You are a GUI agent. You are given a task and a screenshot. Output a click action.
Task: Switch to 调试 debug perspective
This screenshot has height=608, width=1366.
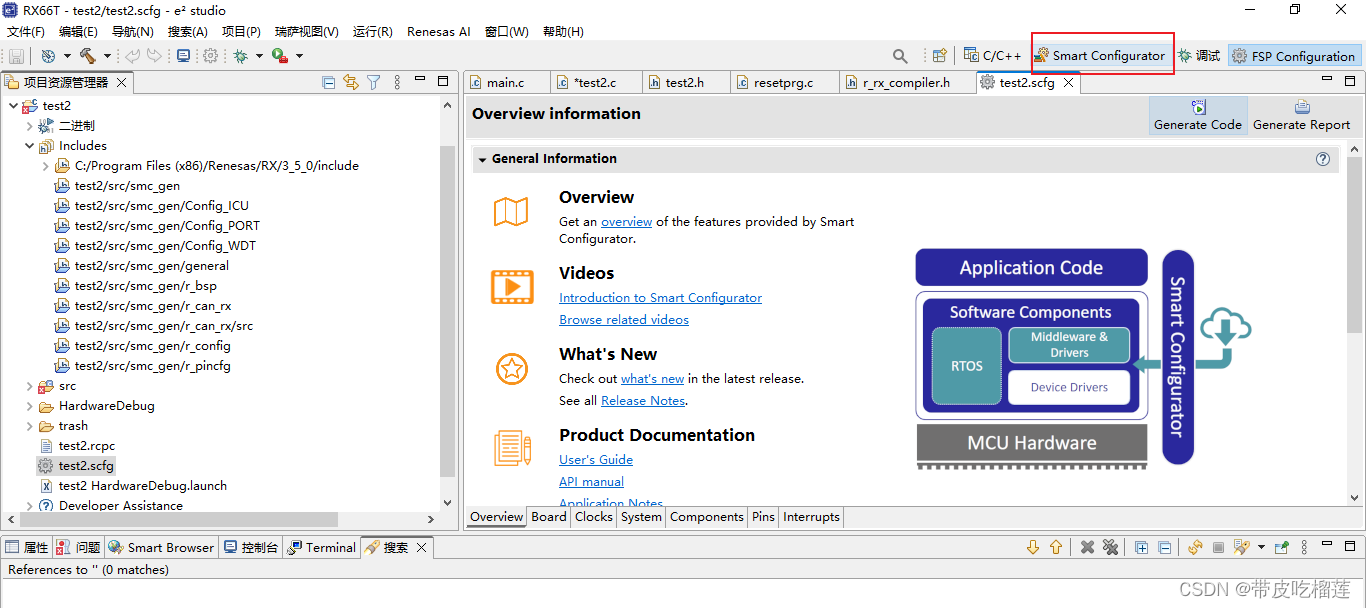click(1199, 56)
